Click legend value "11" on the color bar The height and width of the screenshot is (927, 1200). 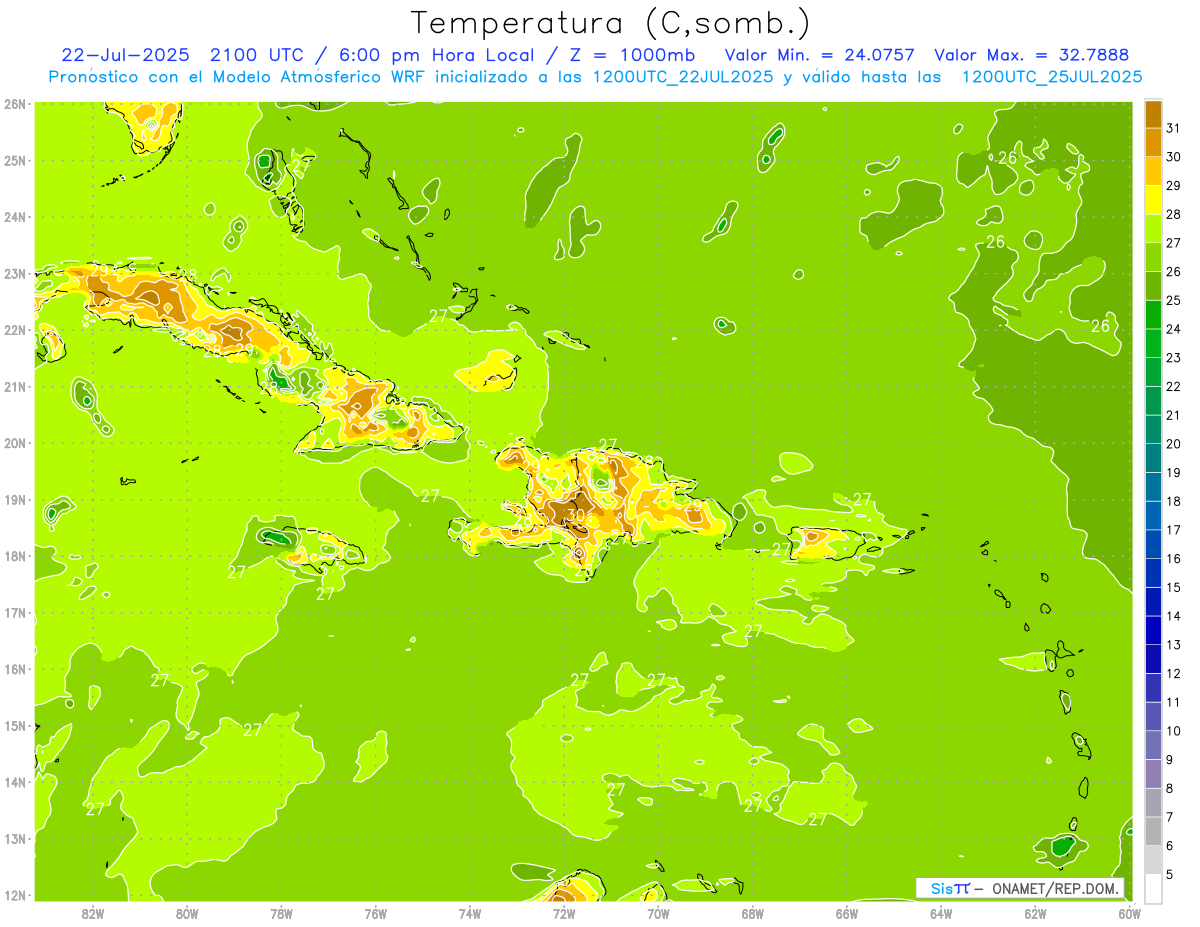[1173, 703]
